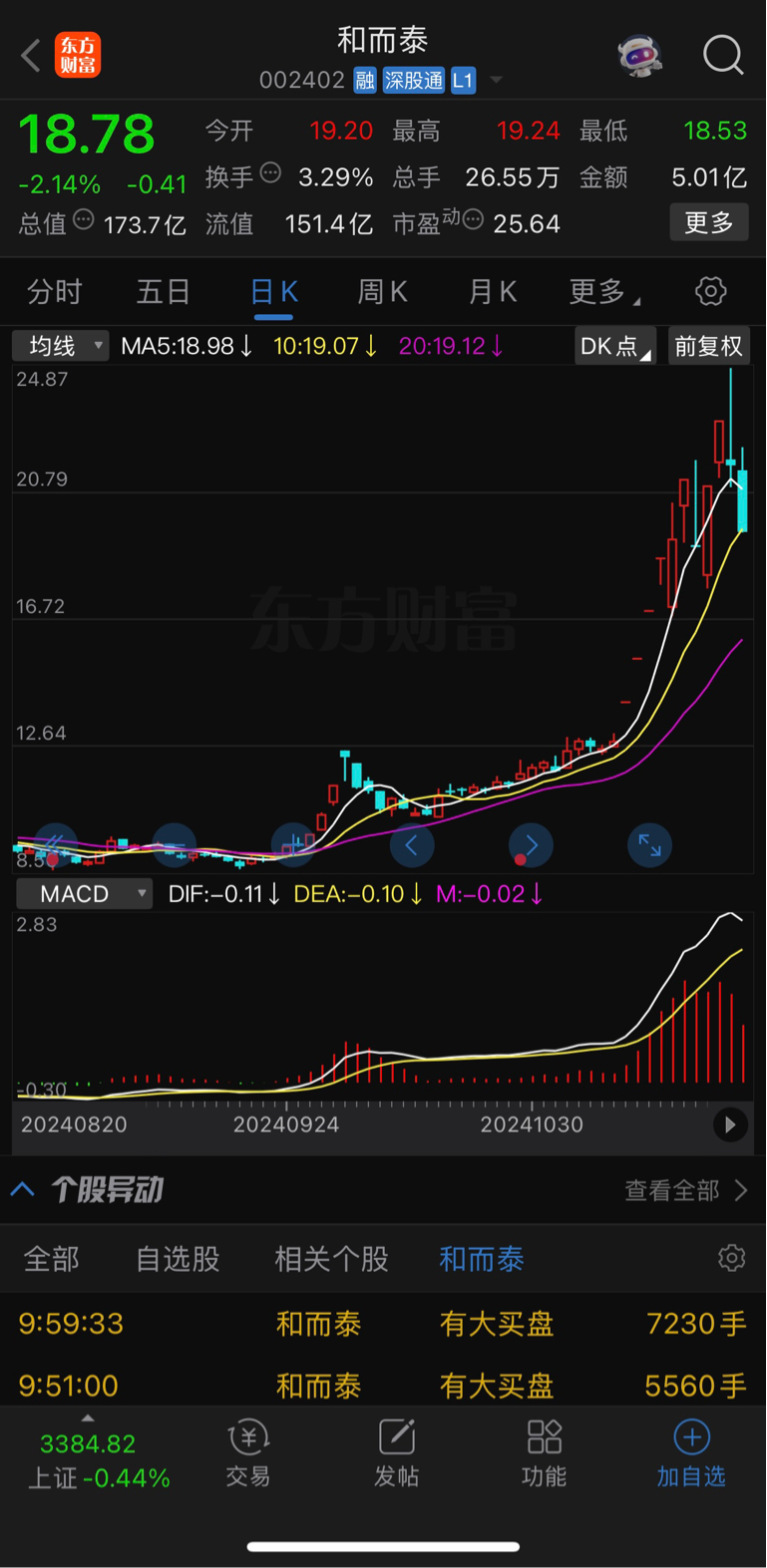
Task: Open the MACD indicator dropdown
Action: point(84,894)
